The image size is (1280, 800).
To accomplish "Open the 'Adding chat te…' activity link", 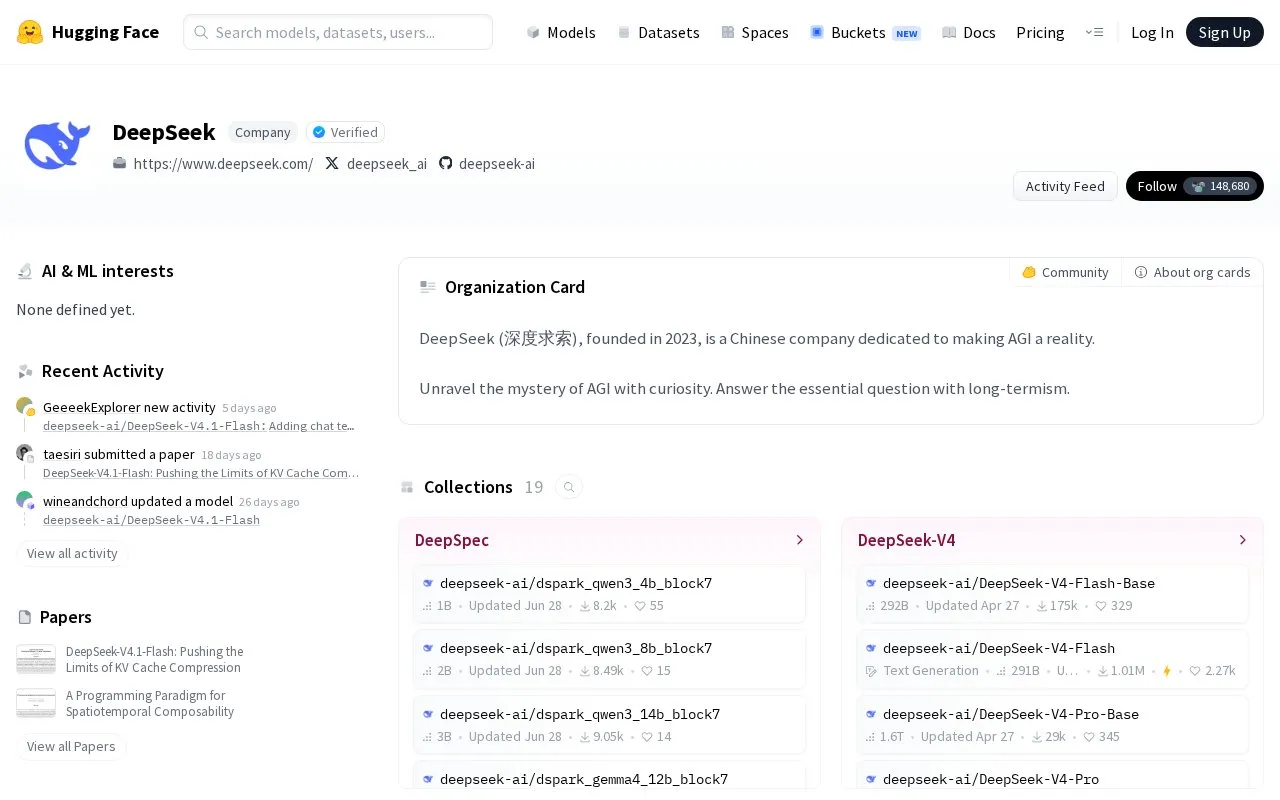I will pos(311,426).
